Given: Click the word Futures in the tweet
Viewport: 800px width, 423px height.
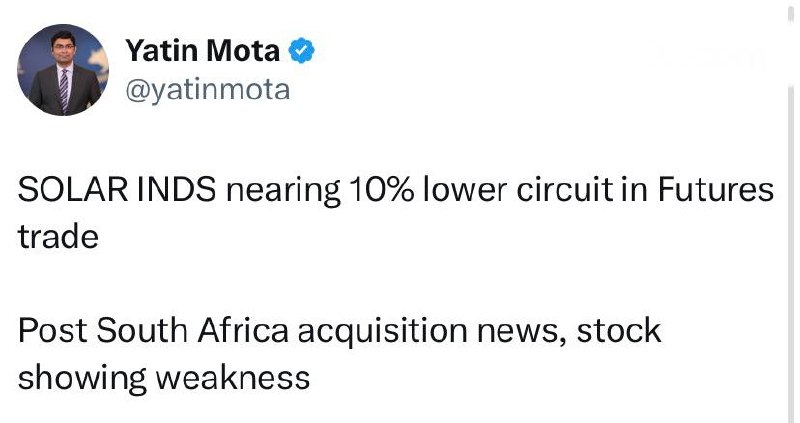Looking at the screenshot, I should click(x=716, y=190).
